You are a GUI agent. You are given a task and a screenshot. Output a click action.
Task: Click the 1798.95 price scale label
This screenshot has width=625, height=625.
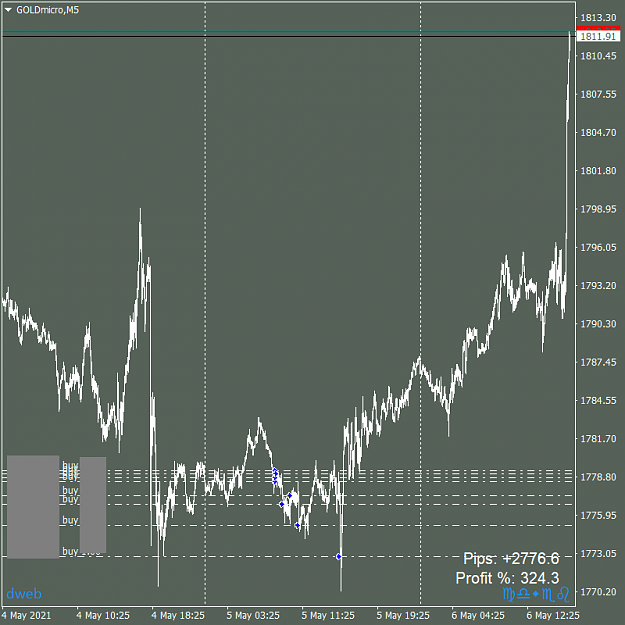[598, 209]
